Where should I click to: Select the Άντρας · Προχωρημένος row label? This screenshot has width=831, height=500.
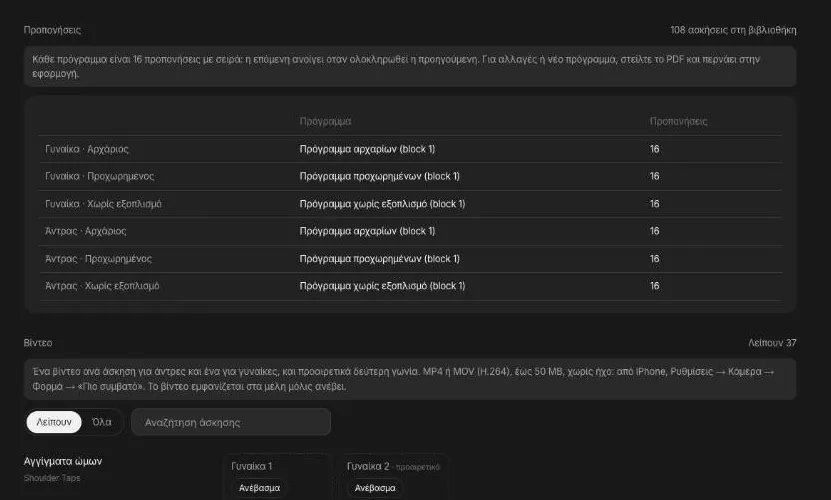coord(98,259)
